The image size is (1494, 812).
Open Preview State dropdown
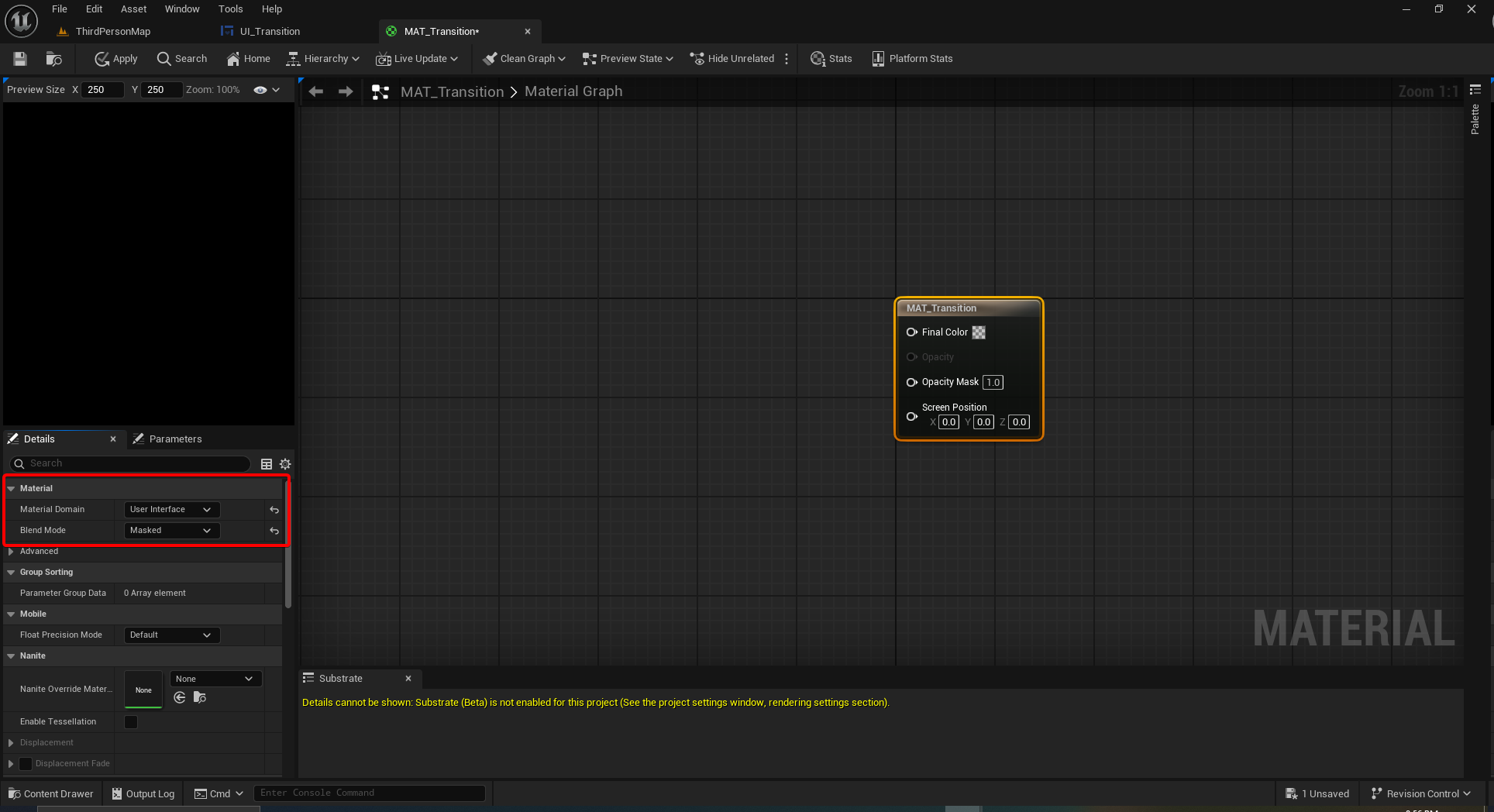(x=628, y=59)
